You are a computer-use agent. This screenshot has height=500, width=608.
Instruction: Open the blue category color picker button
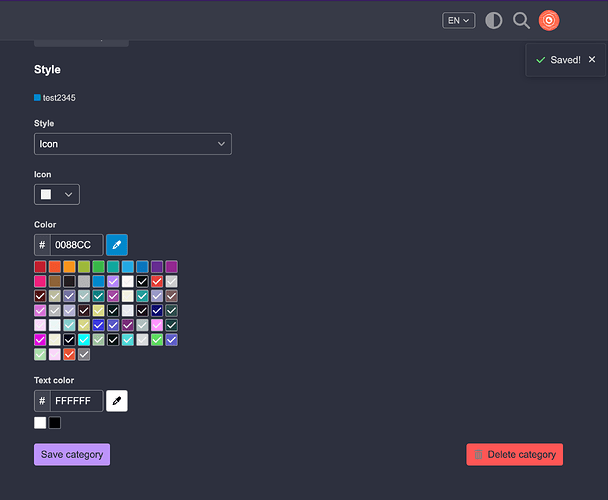coord(117,245)
